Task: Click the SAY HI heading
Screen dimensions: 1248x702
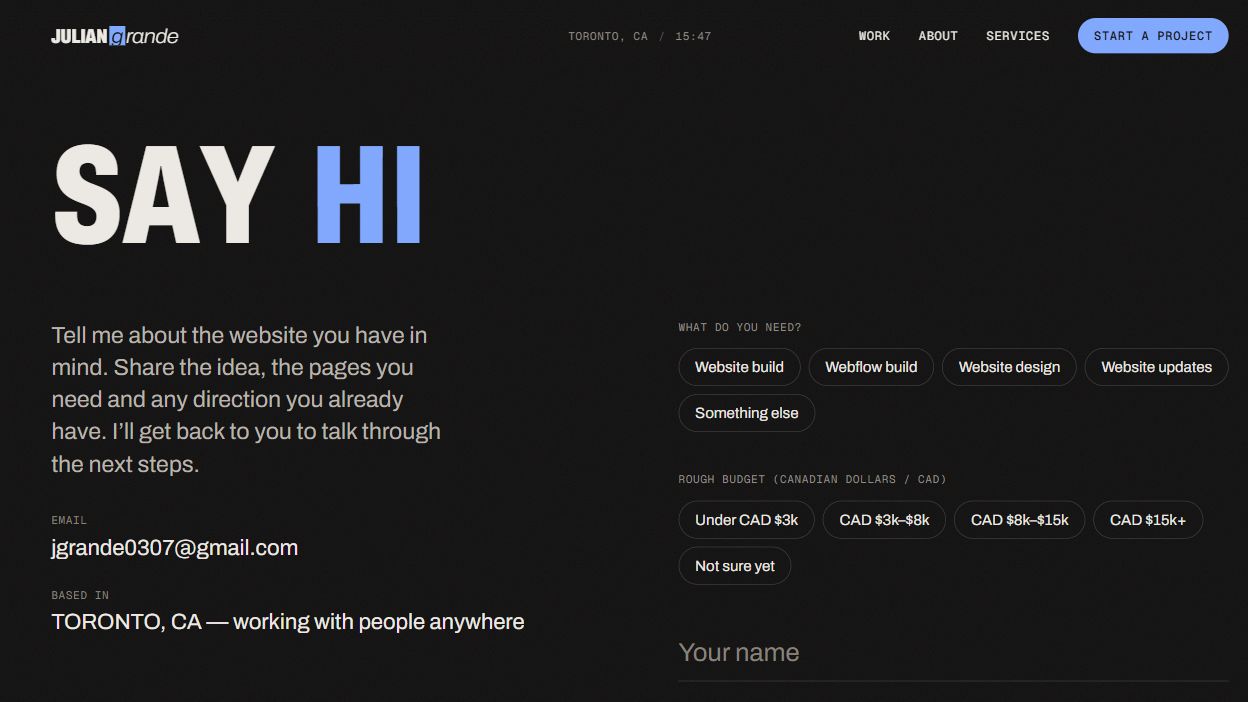Action: coord(237,195)
